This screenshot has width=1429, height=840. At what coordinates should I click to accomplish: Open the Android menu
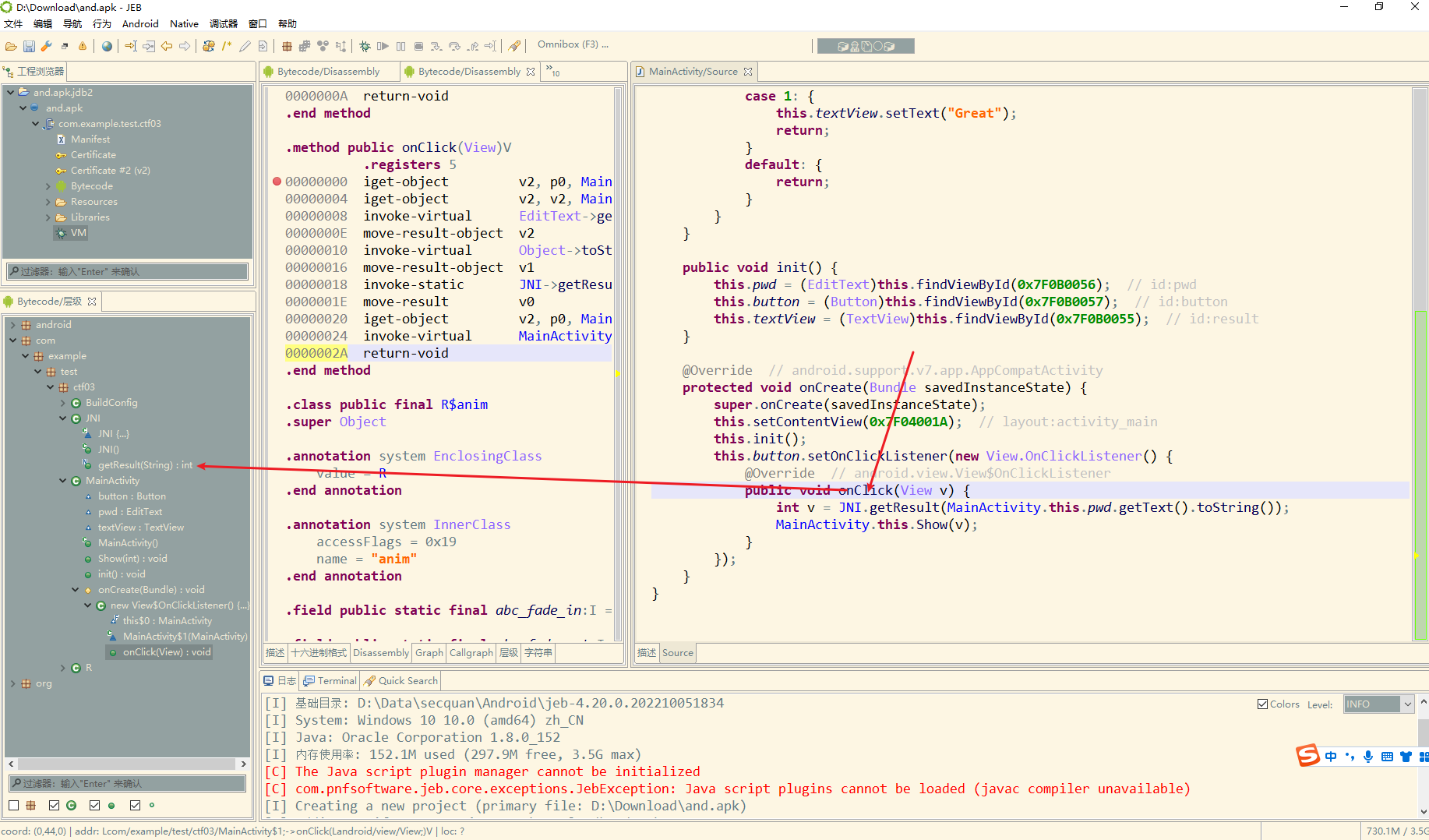click(140, 24)
